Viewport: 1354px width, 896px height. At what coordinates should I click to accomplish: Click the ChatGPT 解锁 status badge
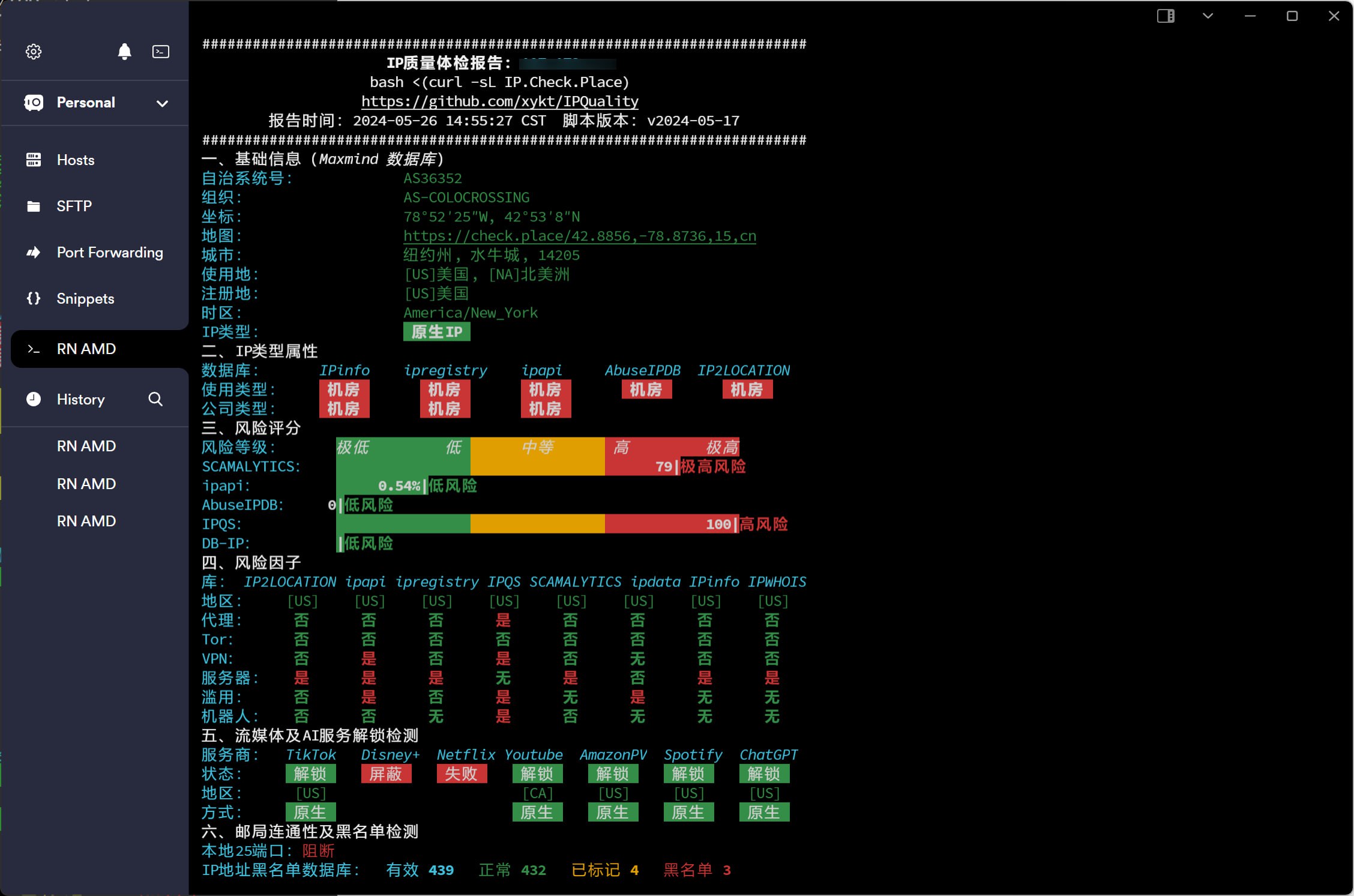coord(764,774)
